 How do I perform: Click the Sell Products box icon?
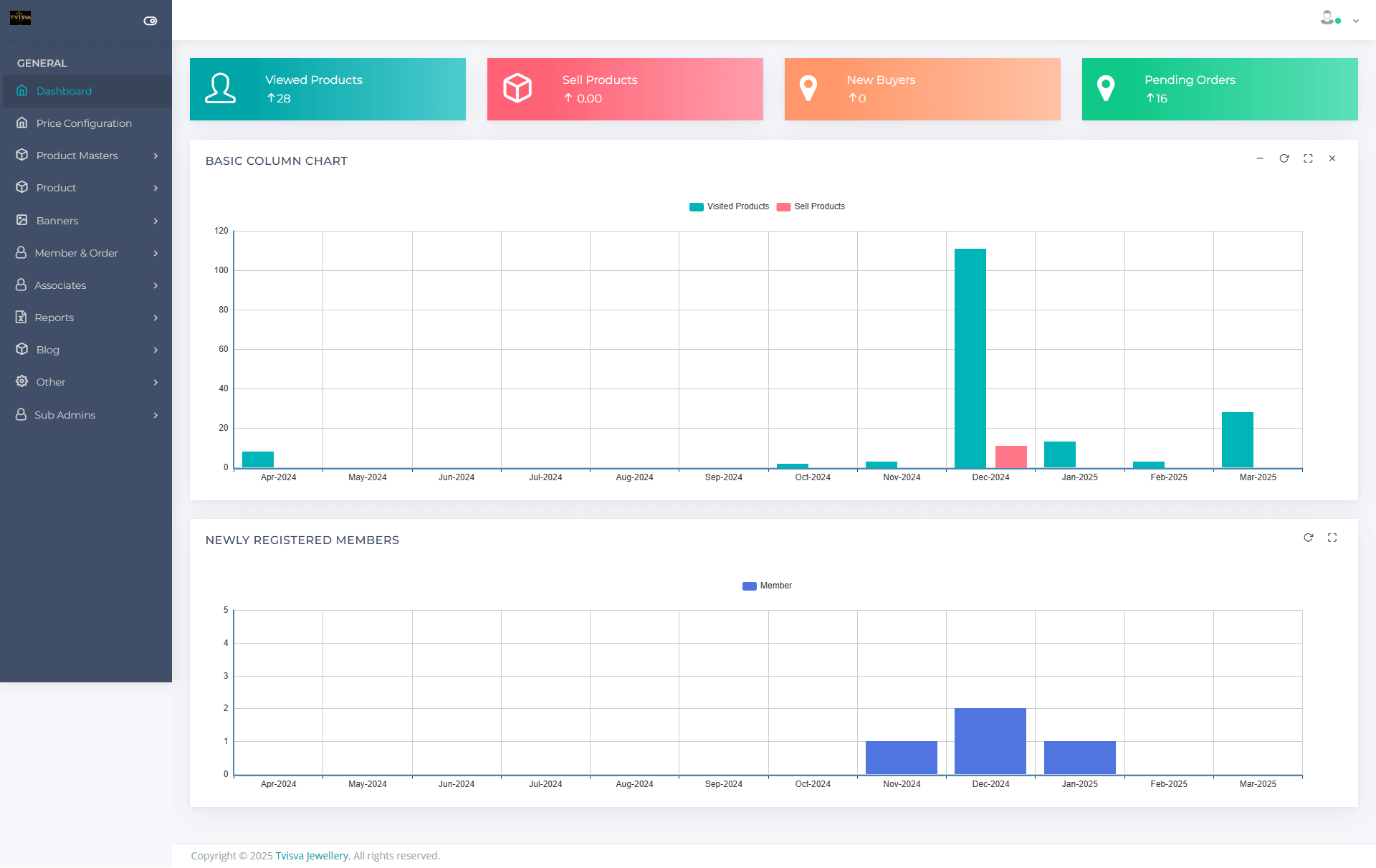coord(517,88)
